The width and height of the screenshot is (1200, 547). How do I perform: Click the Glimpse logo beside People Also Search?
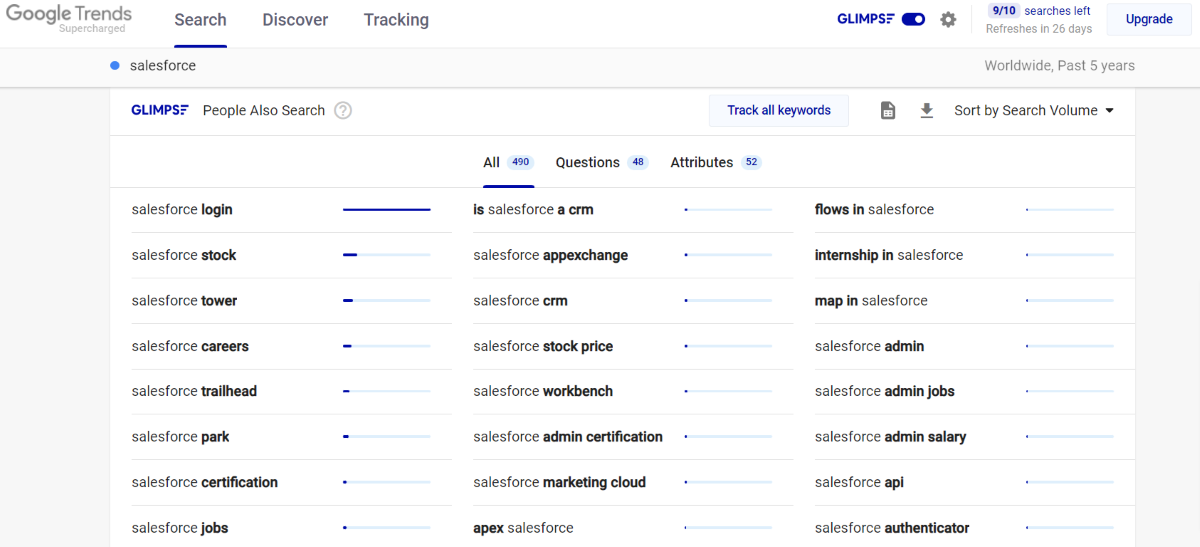coord(160,110)
